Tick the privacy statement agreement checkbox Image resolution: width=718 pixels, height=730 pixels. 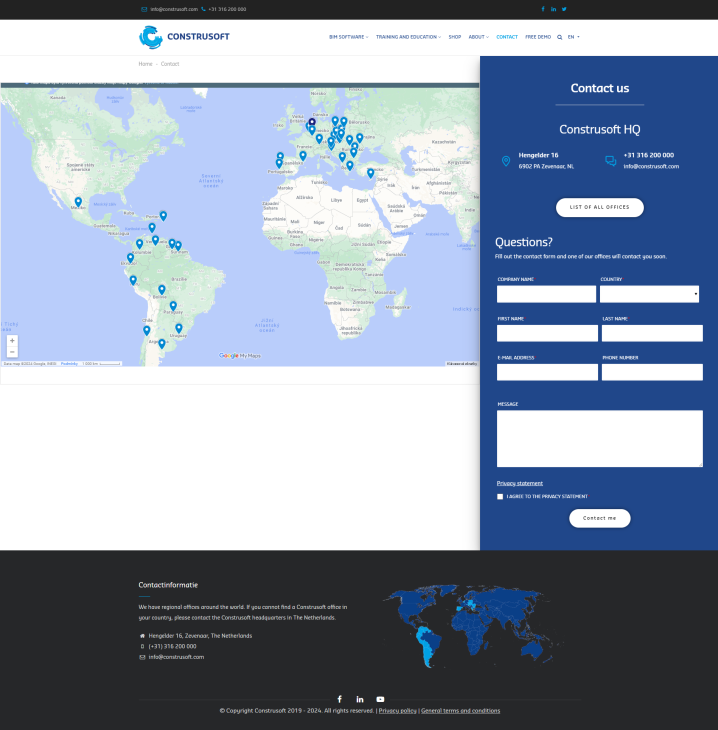(x=500, y=496)
